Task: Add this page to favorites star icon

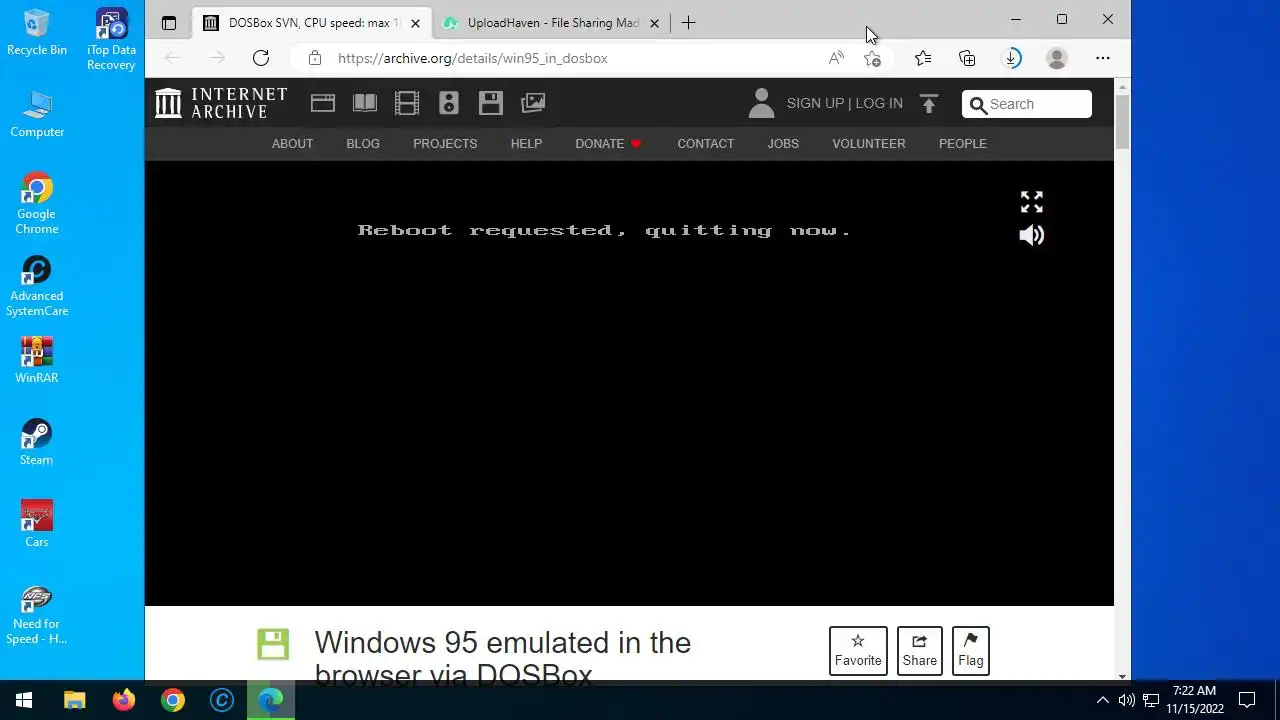Action: (x=872, y=58)
